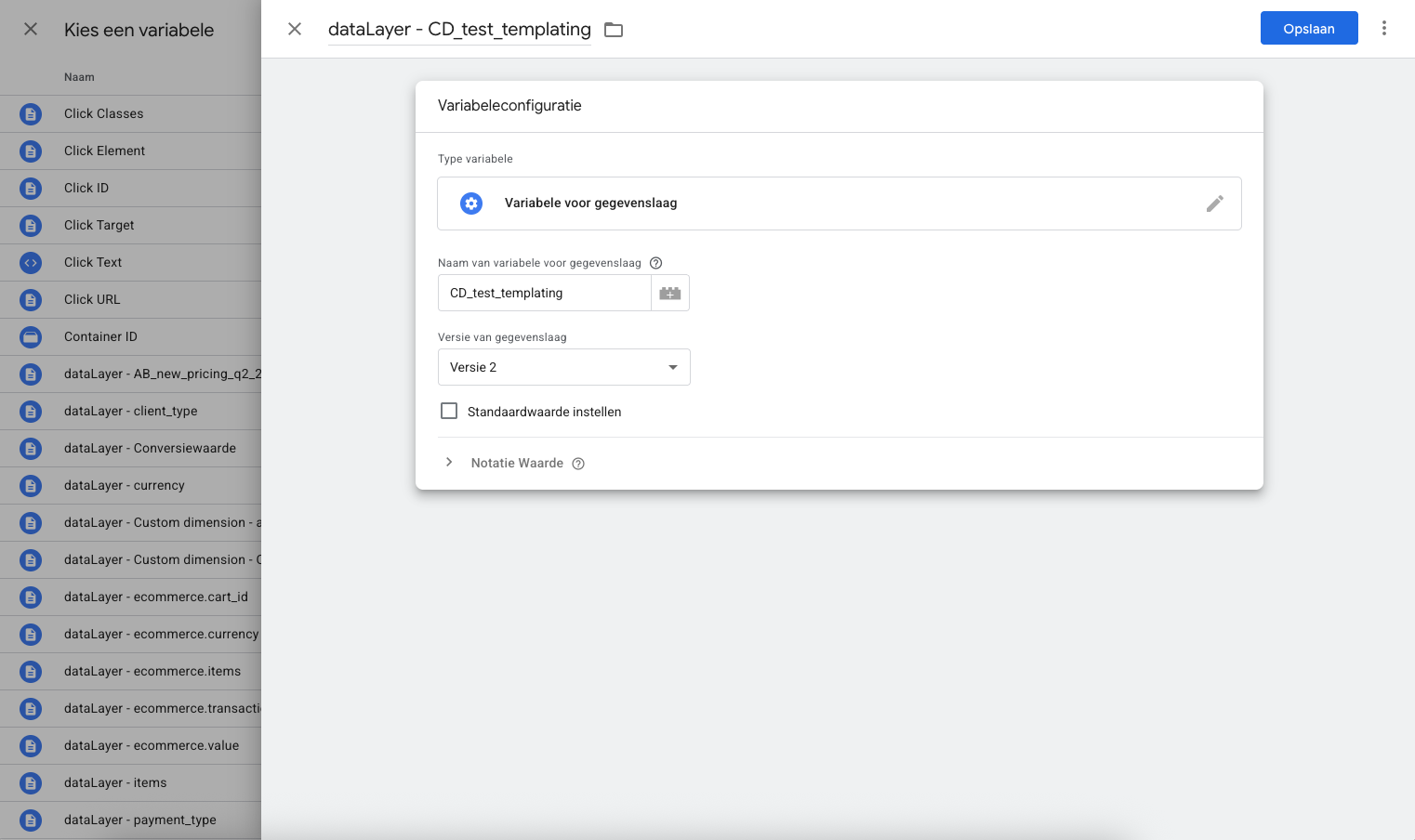Click the CD_test_templating name input field
This screenshot has height=840, width=1415.
(x=545, y=293)
